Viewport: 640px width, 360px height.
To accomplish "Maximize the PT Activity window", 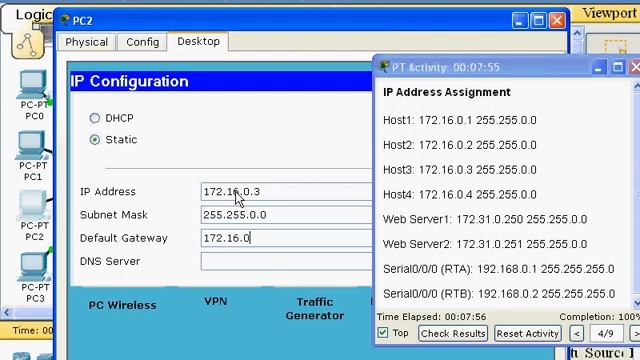I will [618, 67].
